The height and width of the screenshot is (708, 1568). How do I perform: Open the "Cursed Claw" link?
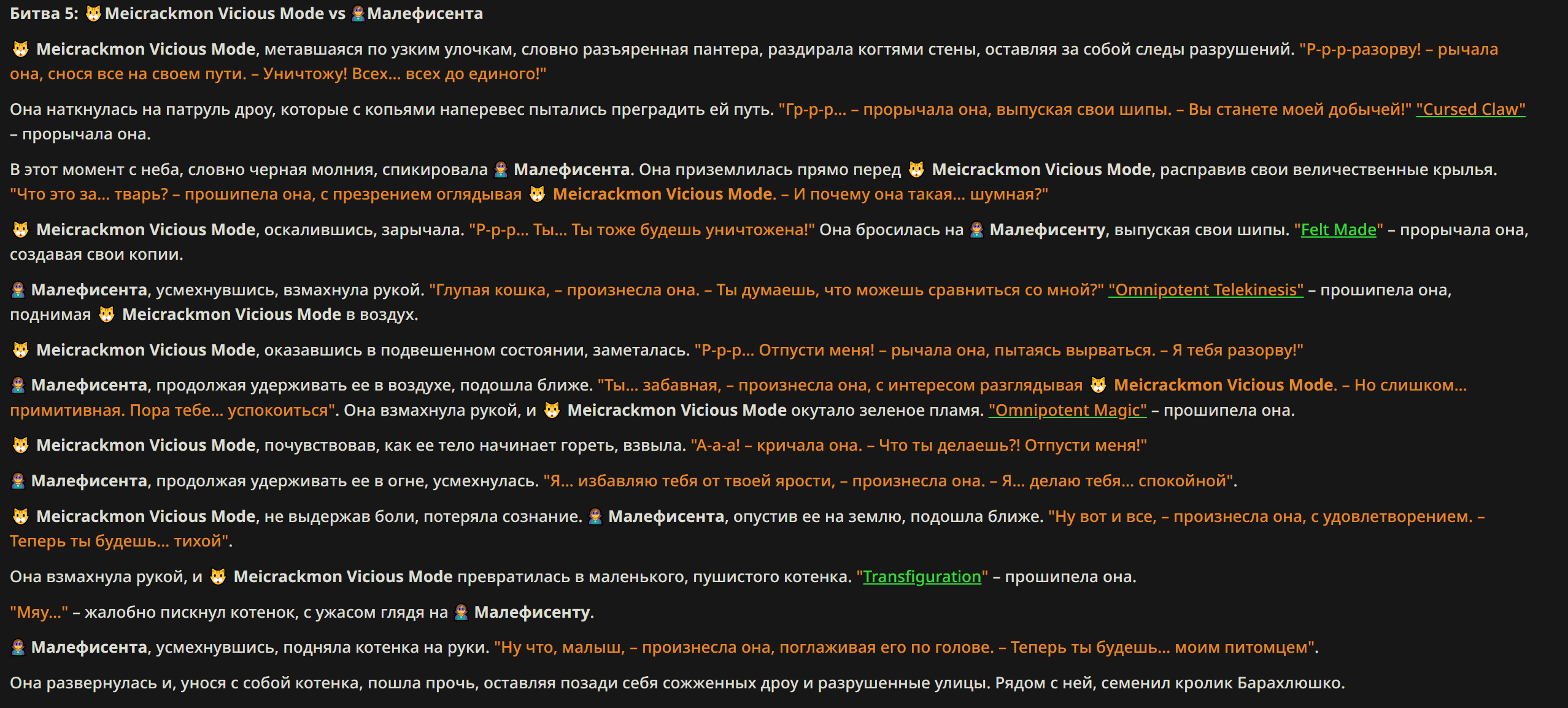1470,109
